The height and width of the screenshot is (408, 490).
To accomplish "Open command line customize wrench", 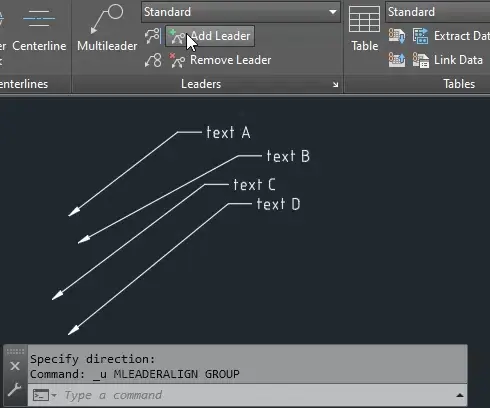I will 15,389.
